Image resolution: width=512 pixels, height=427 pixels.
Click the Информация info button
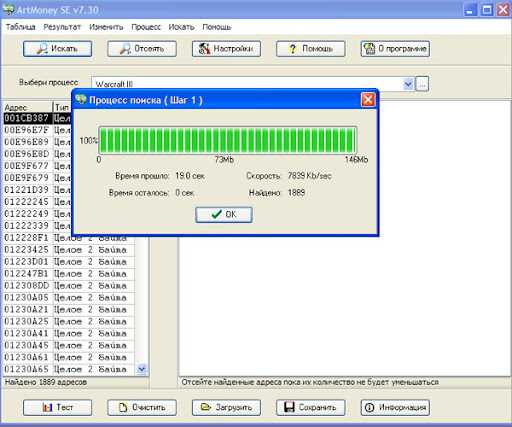(395, 407)
